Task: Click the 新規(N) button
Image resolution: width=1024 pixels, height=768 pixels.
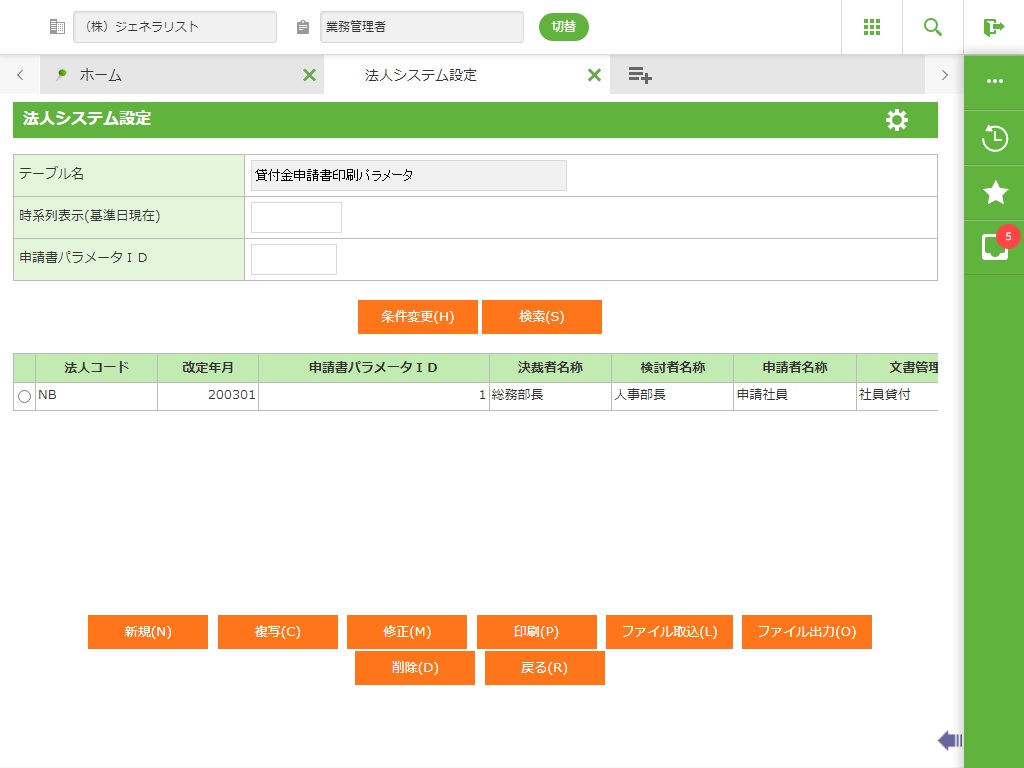Action: [148, 632]
